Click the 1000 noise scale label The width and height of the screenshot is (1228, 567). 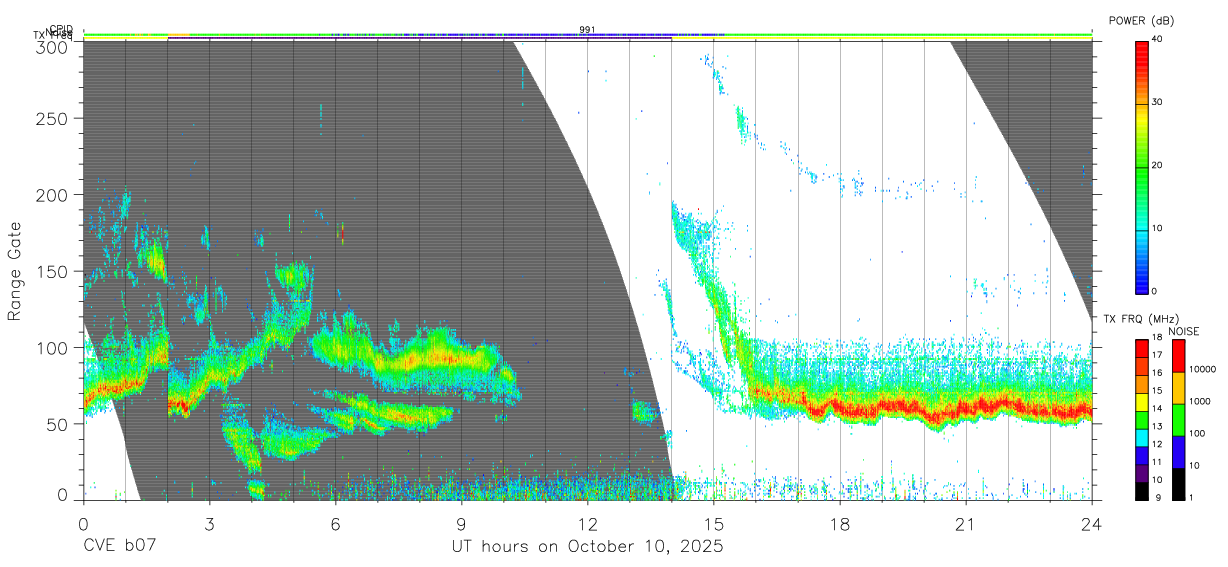coord(1199,401)
